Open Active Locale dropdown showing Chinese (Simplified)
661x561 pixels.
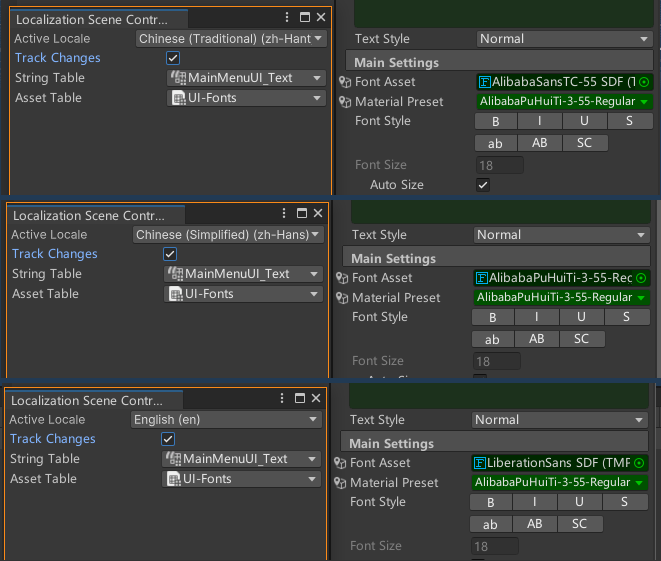(x=228, y=235)
